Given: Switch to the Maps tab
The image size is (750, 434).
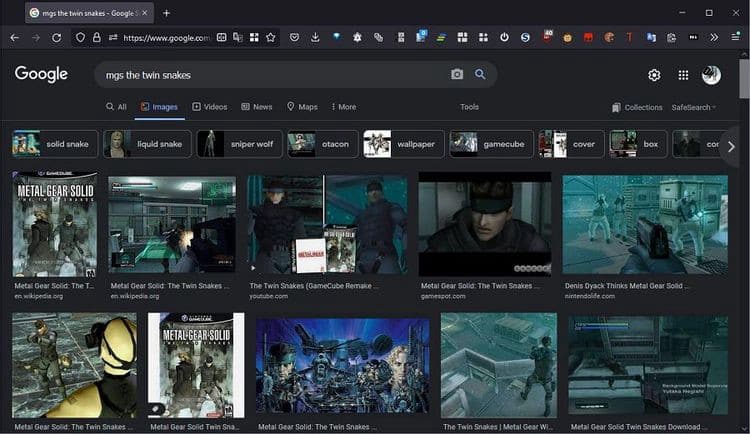Looking at the screenshot, I should (x=302, y=107).
